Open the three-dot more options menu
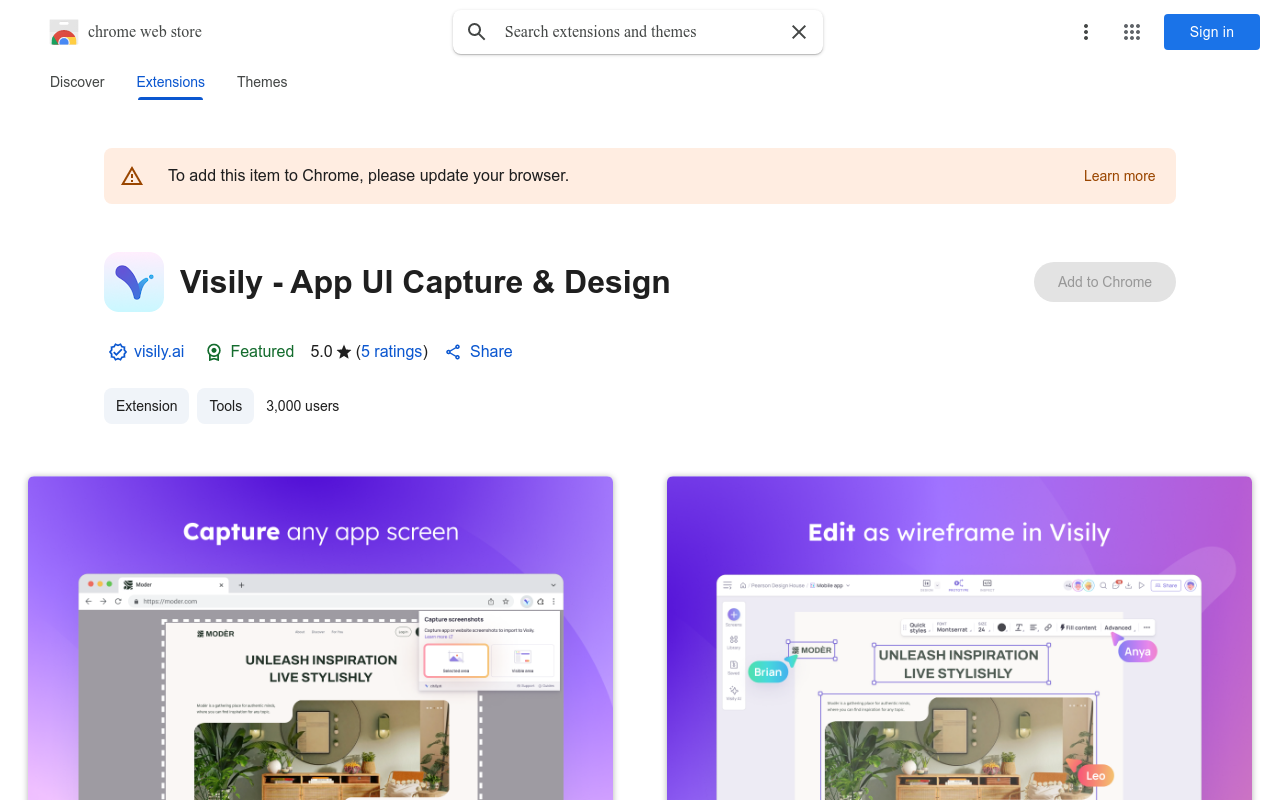Viewport: 1280px width, 800px height. pos(1085,32)
